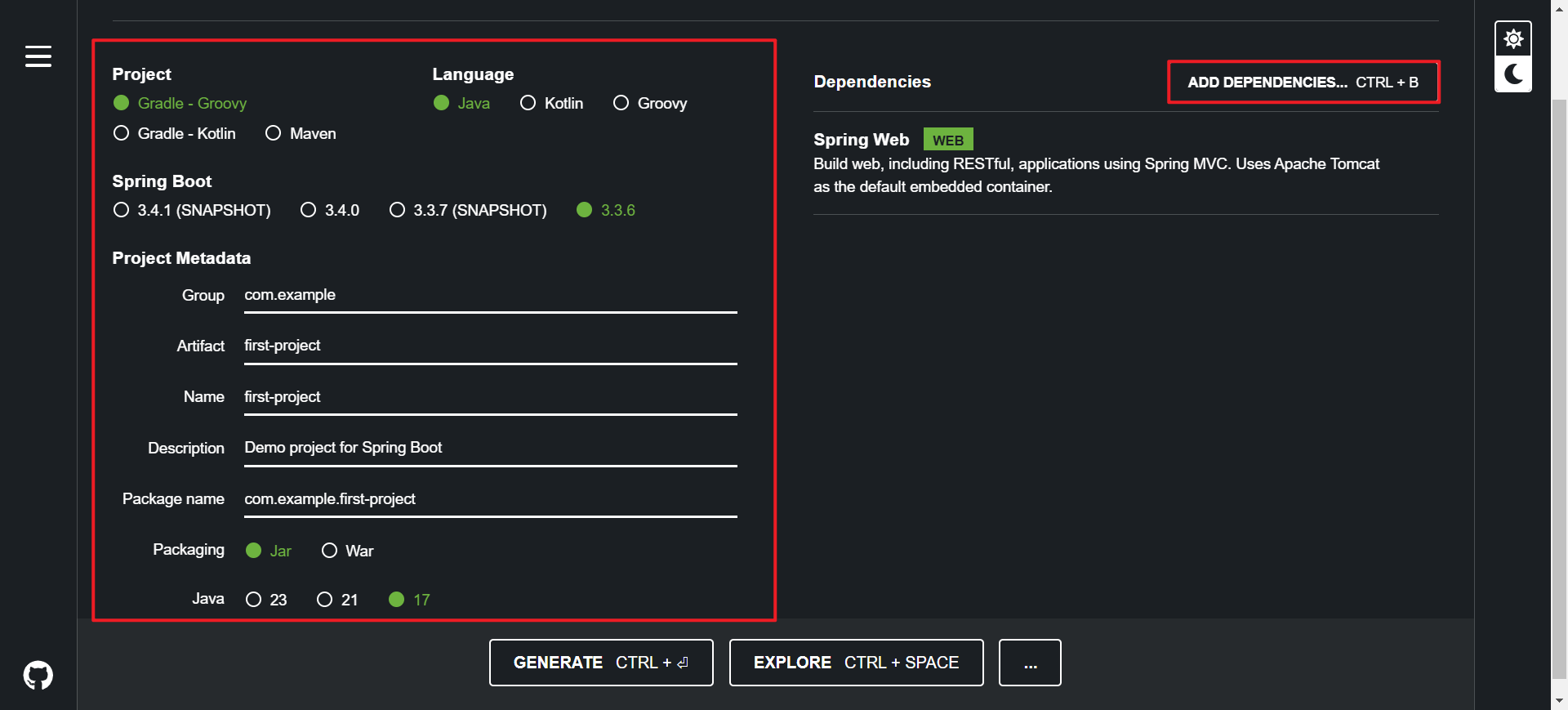This screenshot has width=1568, height=710.
Task: Open the GitHub link icon
Action: coord(38,675)
